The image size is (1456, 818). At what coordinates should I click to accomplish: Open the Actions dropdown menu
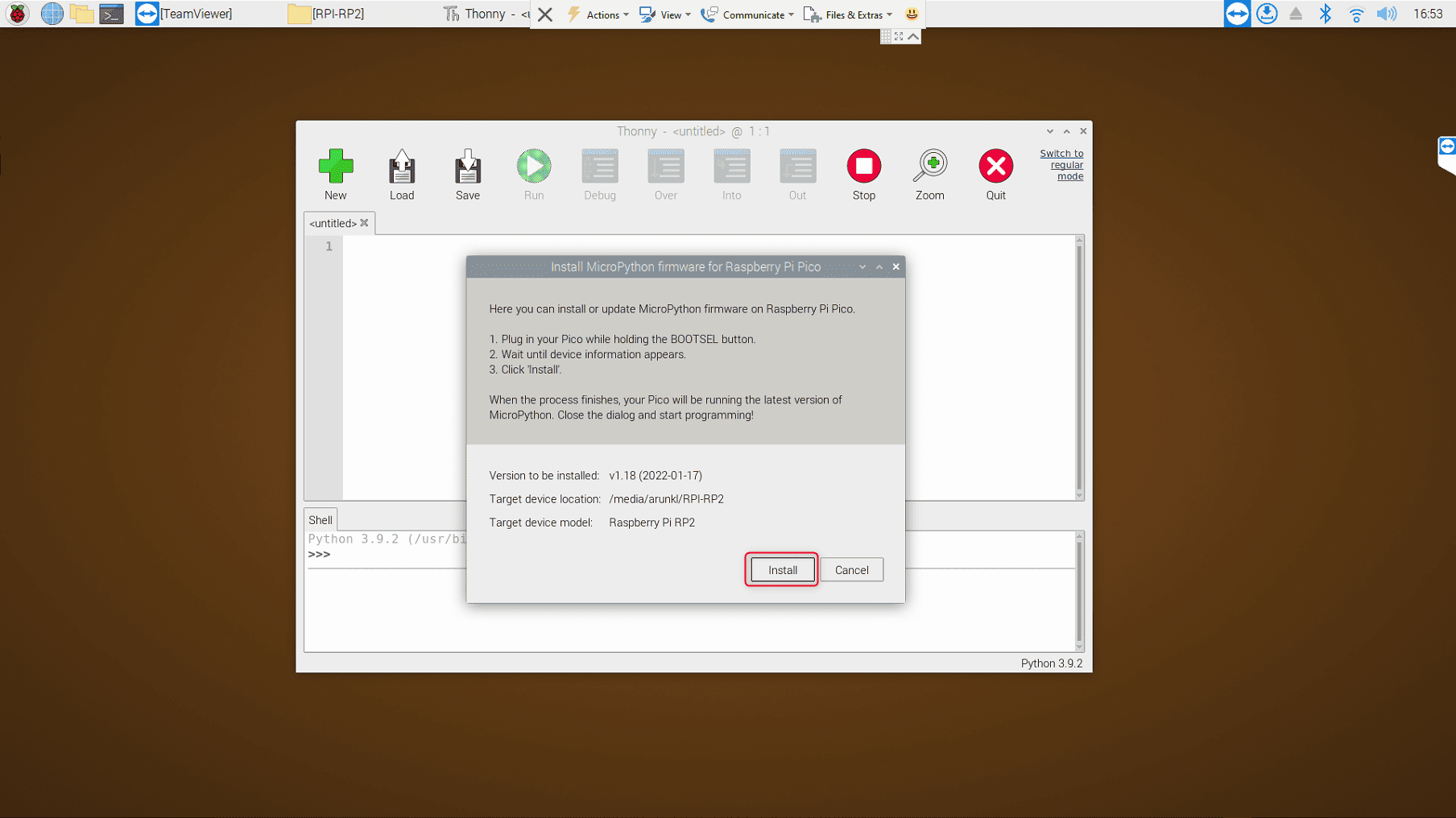598,14
